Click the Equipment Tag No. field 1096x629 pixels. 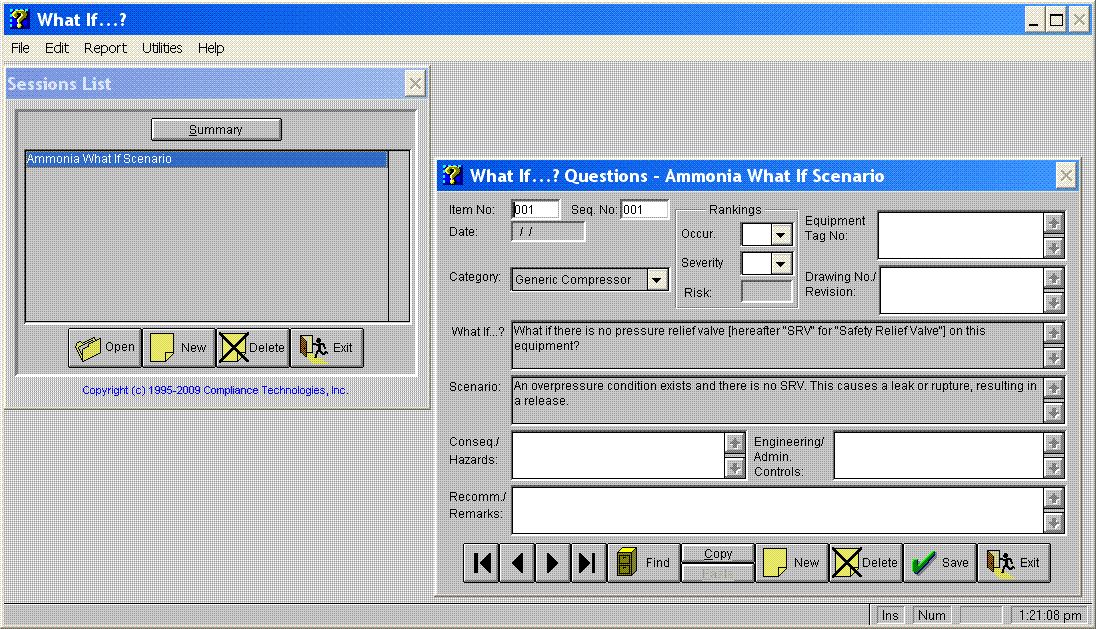click(960, 235)
